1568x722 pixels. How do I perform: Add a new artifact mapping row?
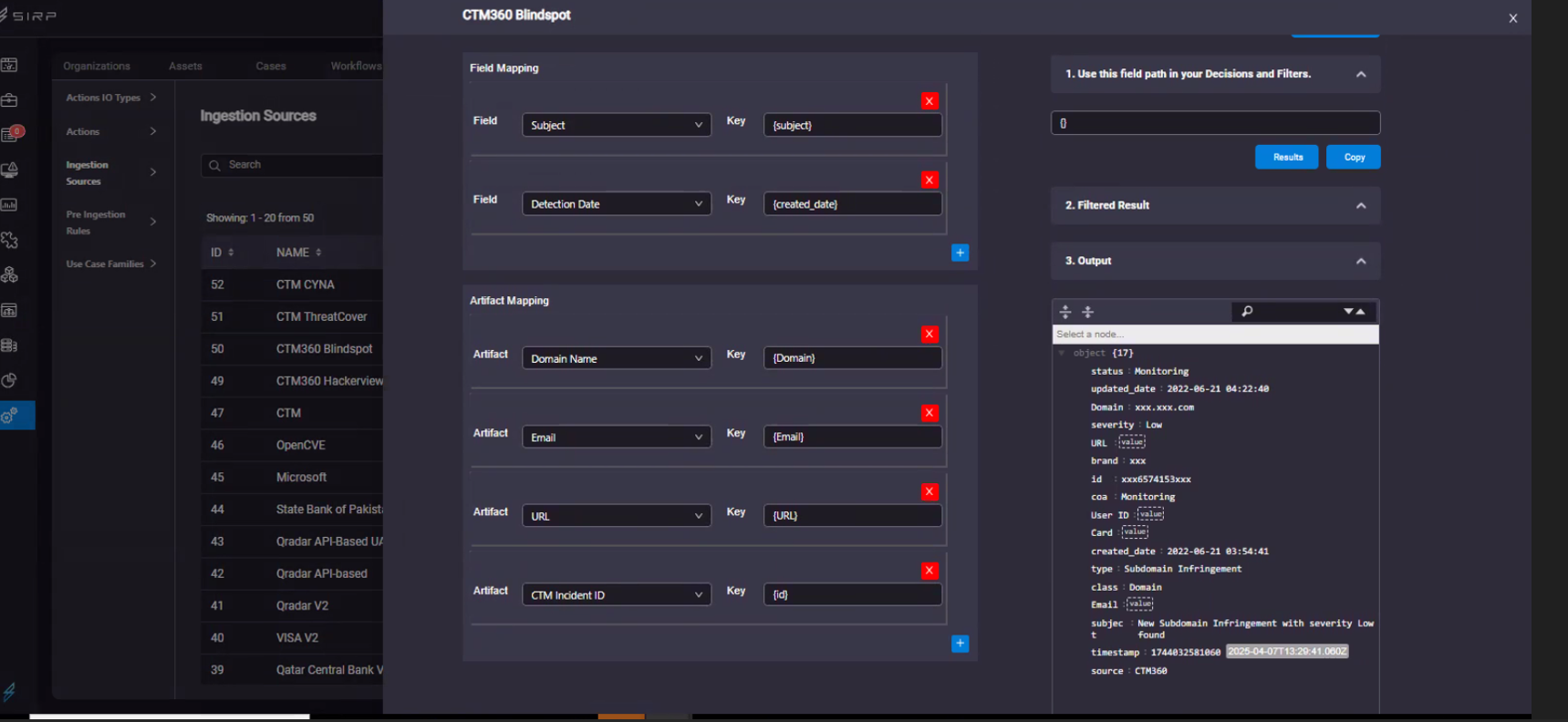(961, 644)
